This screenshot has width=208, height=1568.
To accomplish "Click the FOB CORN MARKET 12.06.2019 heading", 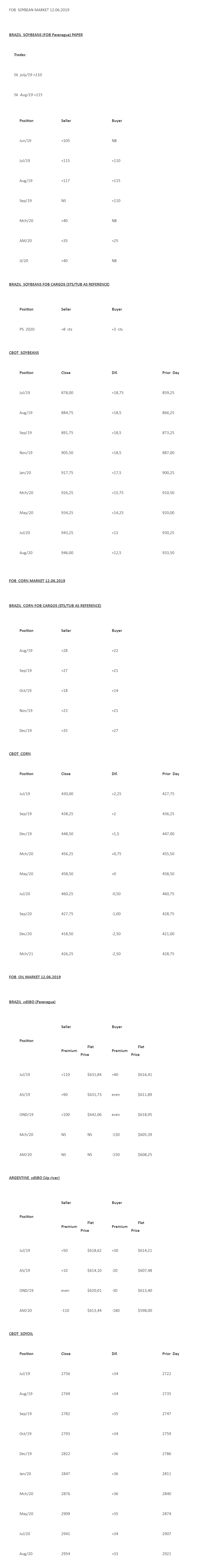I will [x=37, y=581].
